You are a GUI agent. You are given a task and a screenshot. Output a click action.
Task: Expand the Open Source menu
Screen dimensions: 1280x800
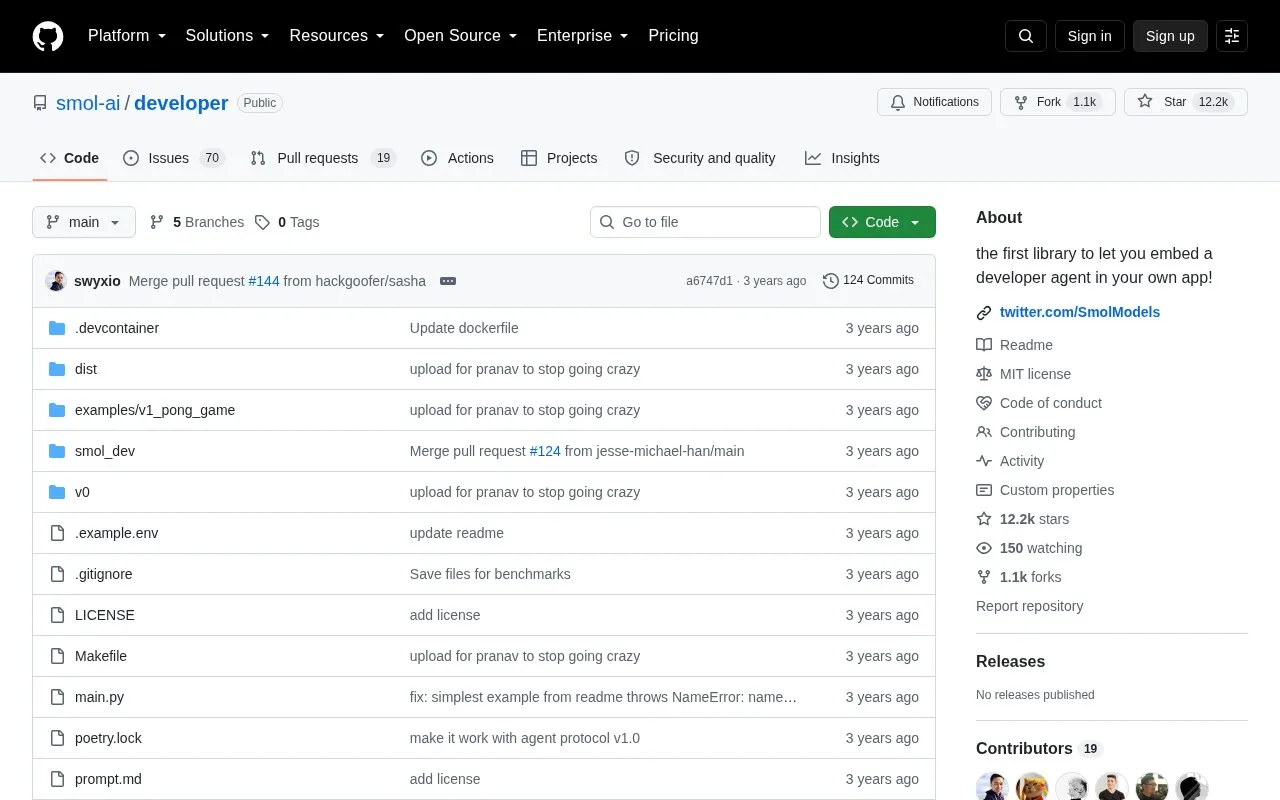click(461, 36)
